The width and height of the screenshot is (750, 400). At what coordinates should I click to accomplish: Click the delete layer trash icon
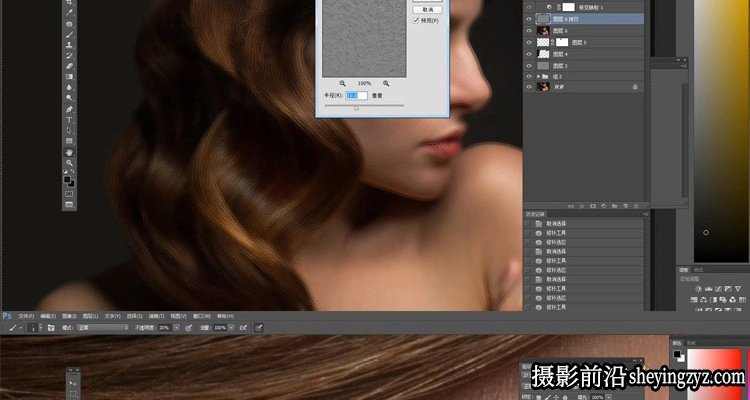pyautogui.click(x=636, y=206)
